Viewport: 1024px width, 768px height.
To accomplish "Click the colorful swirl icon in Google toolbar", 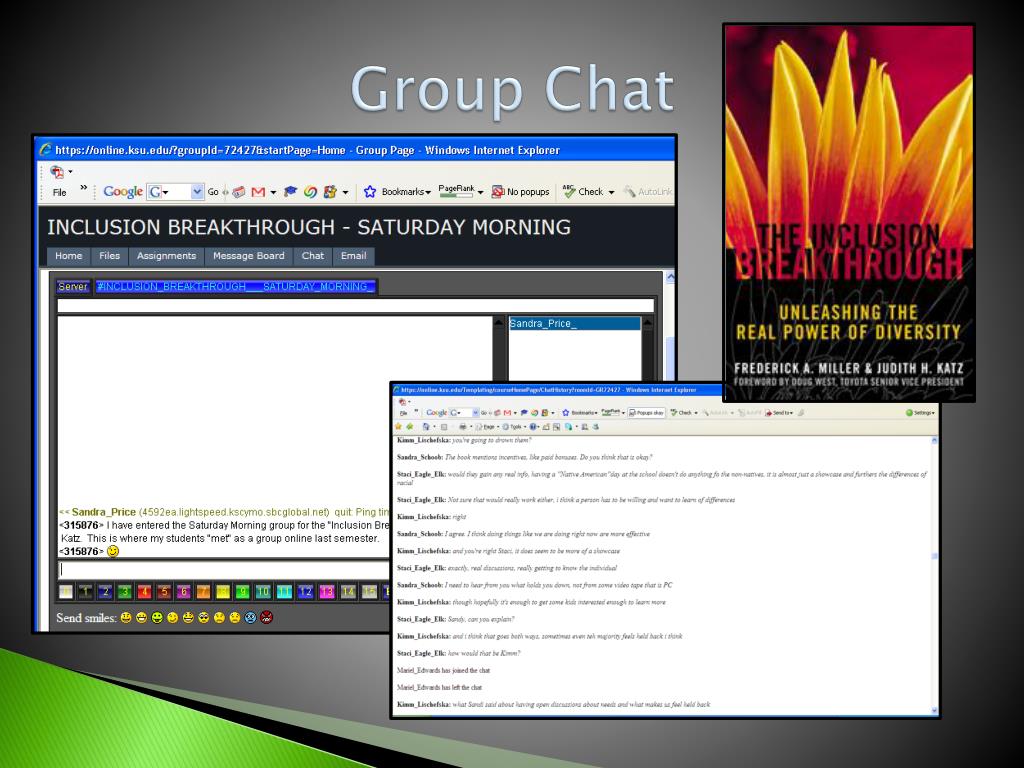I will click(x=310, y=191).
